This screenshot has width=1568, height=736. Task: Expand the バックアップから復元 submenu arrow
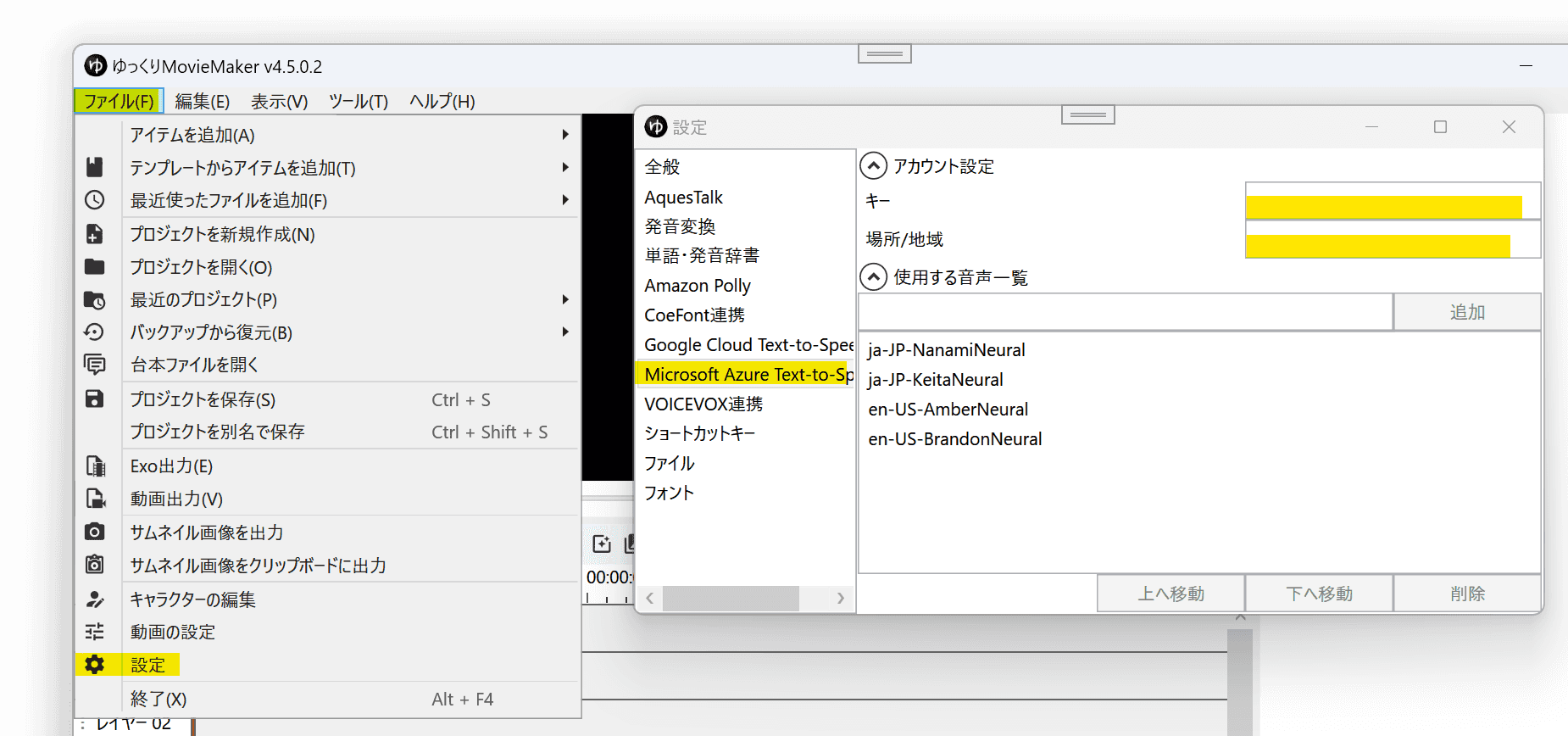tap(565, 332)
